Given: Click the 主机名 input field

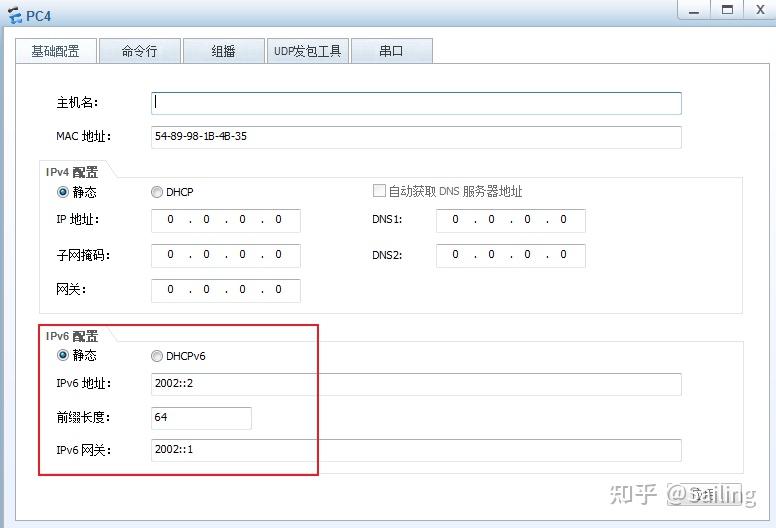Looking at the screenshot, I should point(416,103).
